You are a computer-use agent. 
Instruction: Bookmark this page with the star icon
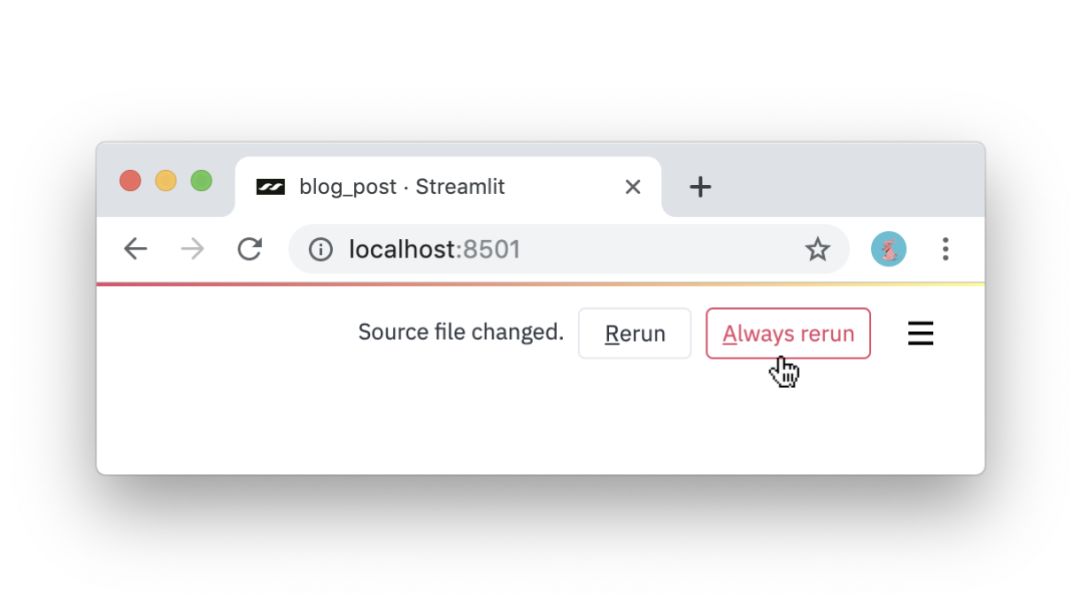click(x=817, y=249)
